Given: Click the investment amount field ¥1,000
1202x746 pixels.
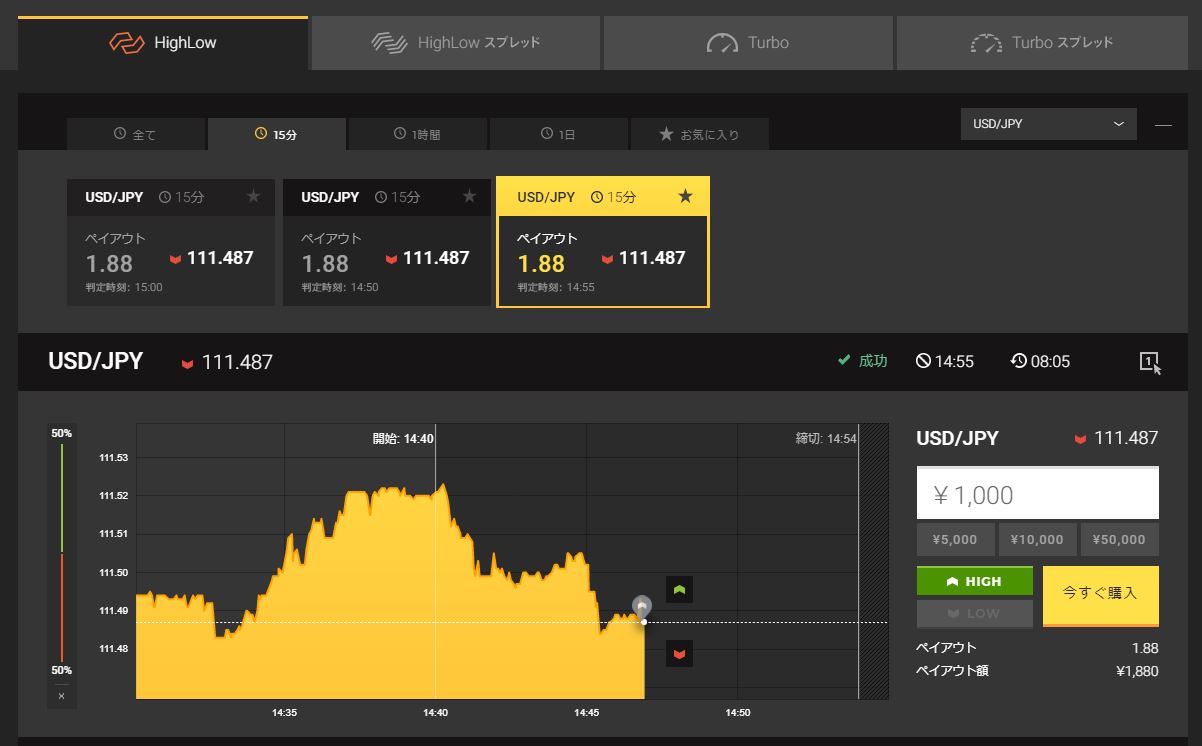Looking at the screenshot, I should (x=1037, y=494).
